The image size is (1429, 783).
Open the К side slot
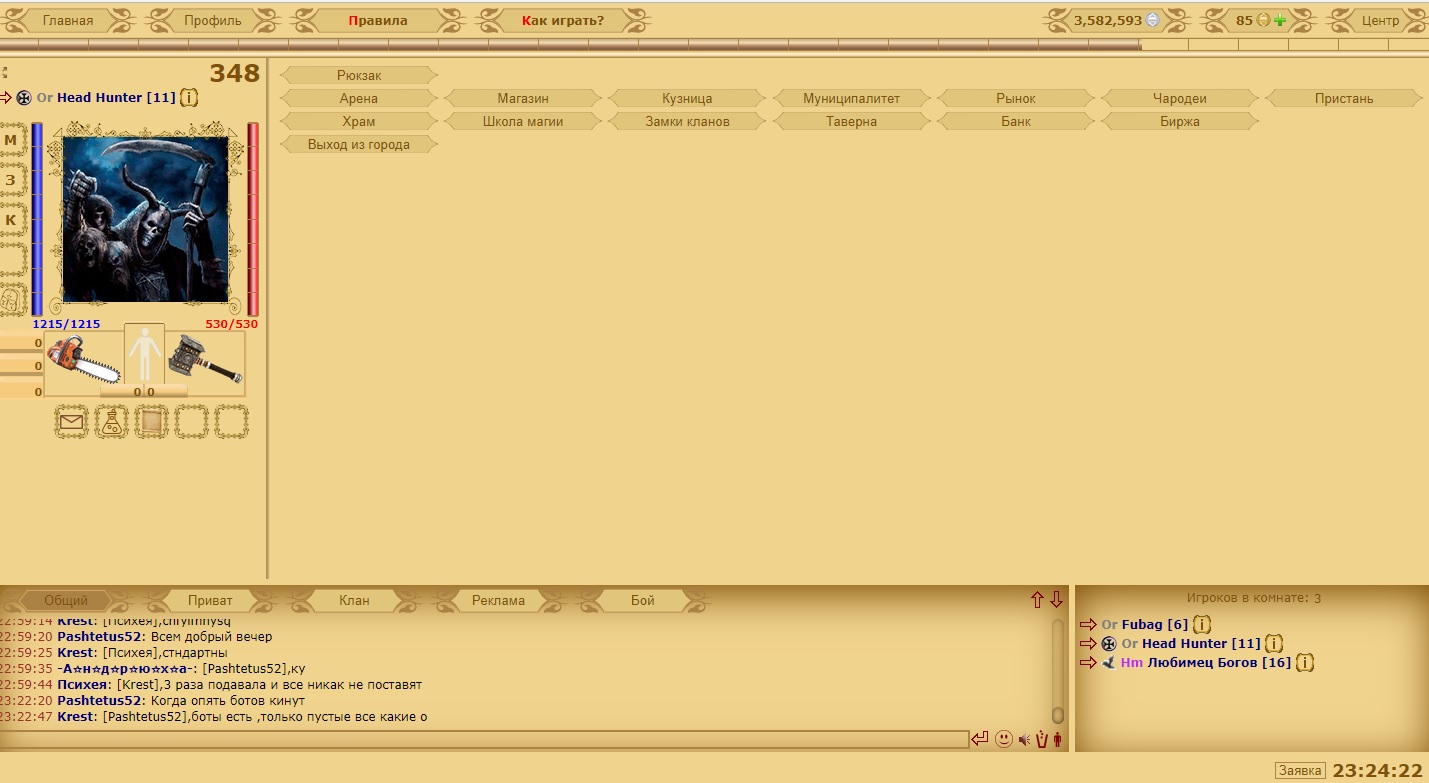tap(11, 220)
